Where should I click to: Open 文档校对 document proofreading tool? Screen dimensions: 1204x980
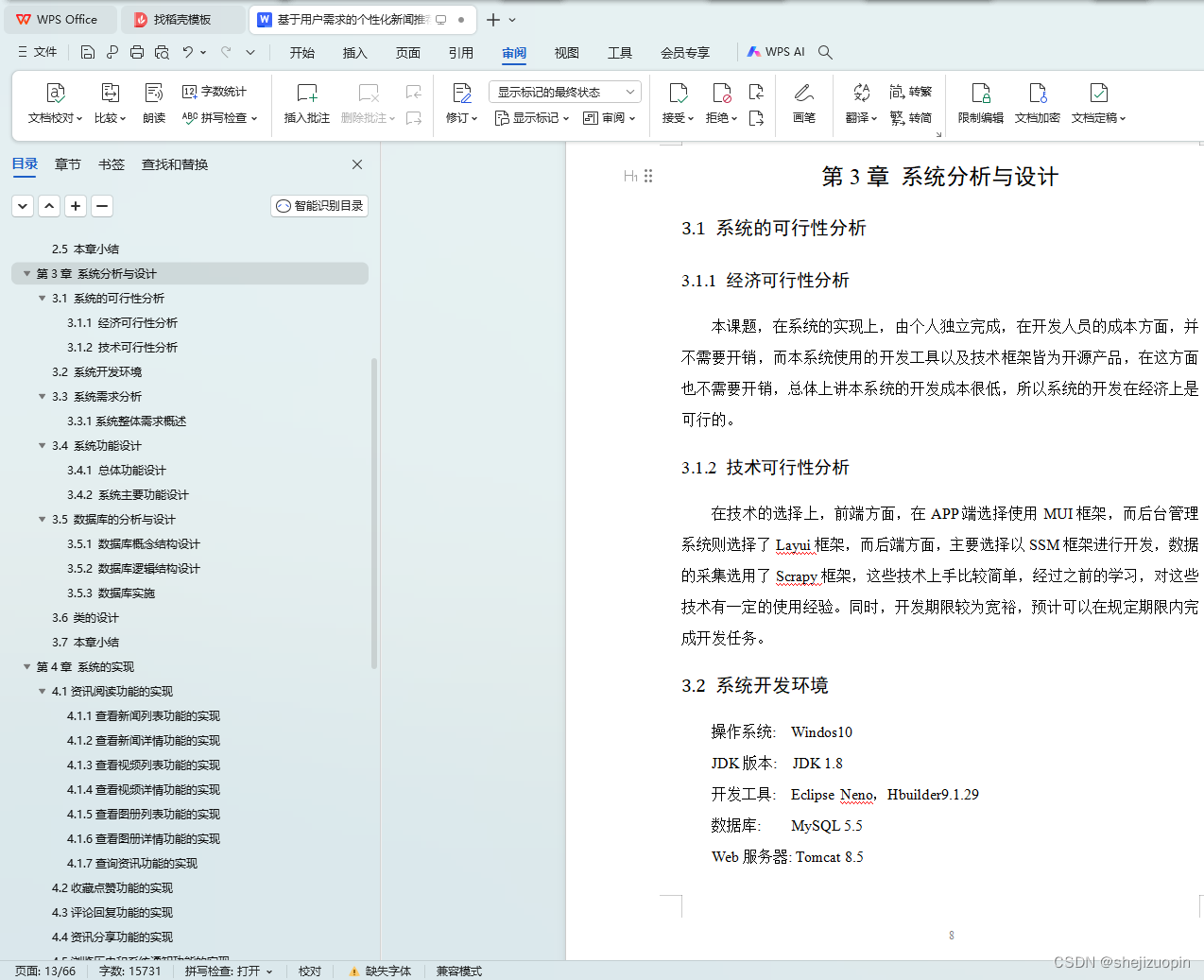[55, 104]
